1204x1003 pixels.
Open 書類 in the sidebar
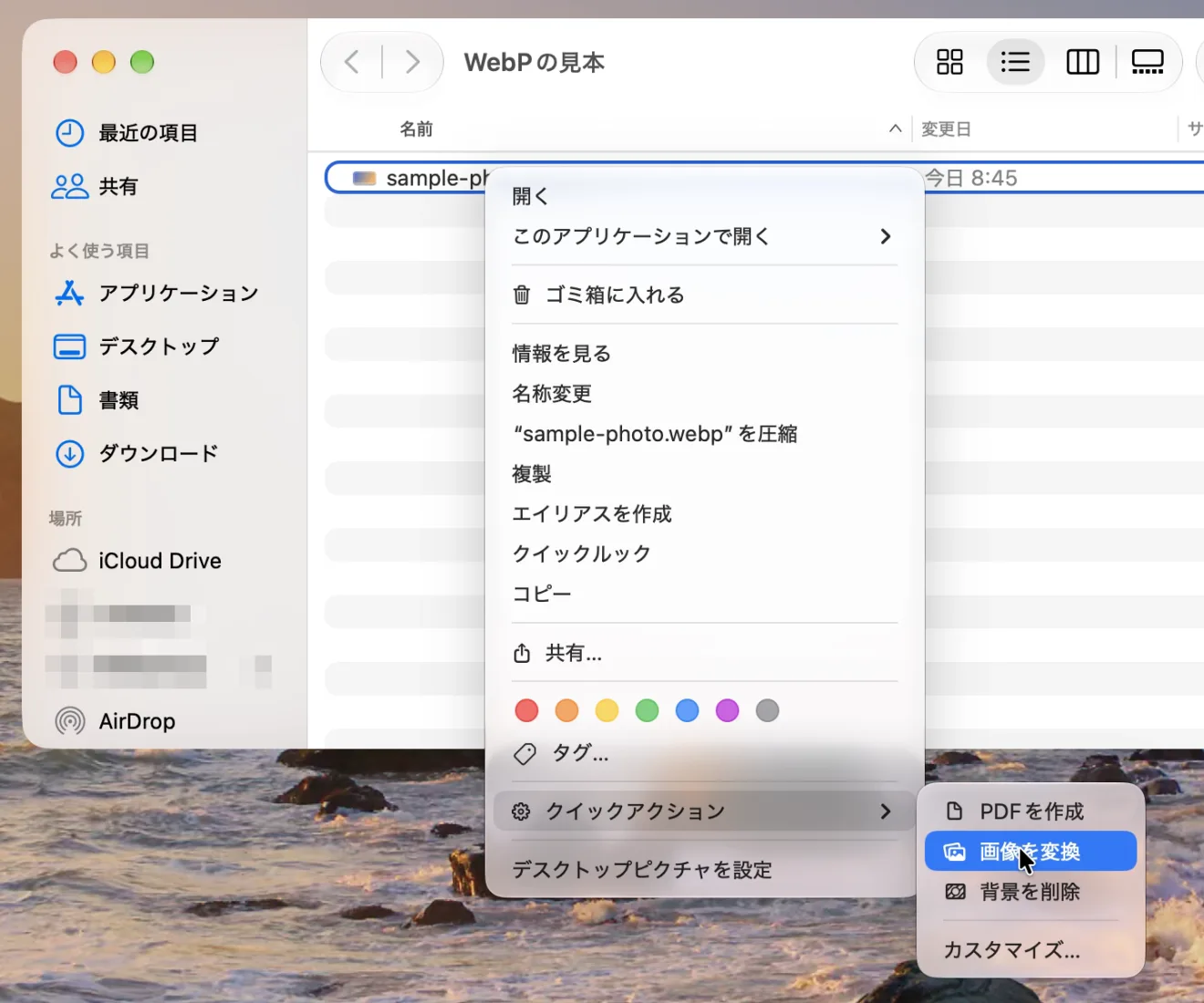point(97,400)
